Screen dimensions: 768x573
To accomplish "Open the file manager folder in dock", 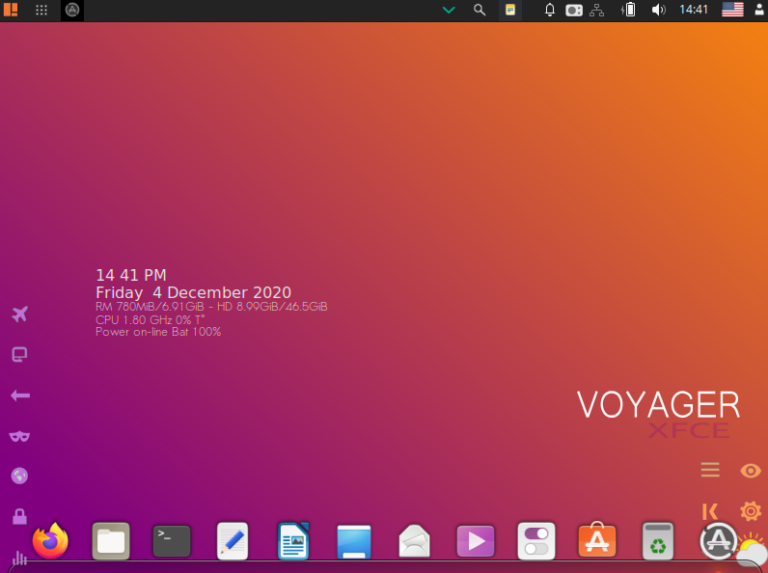I will point(111,541).
